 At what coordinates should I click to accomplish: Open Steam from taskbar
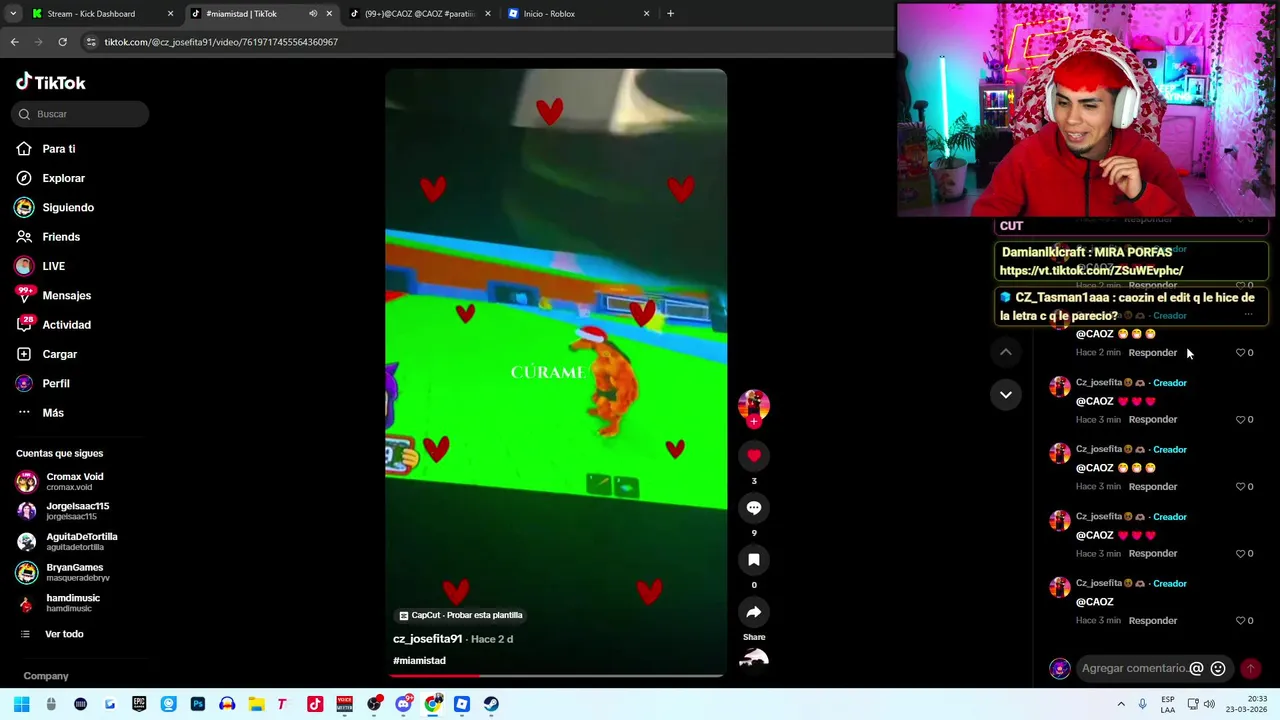(491, 704)
